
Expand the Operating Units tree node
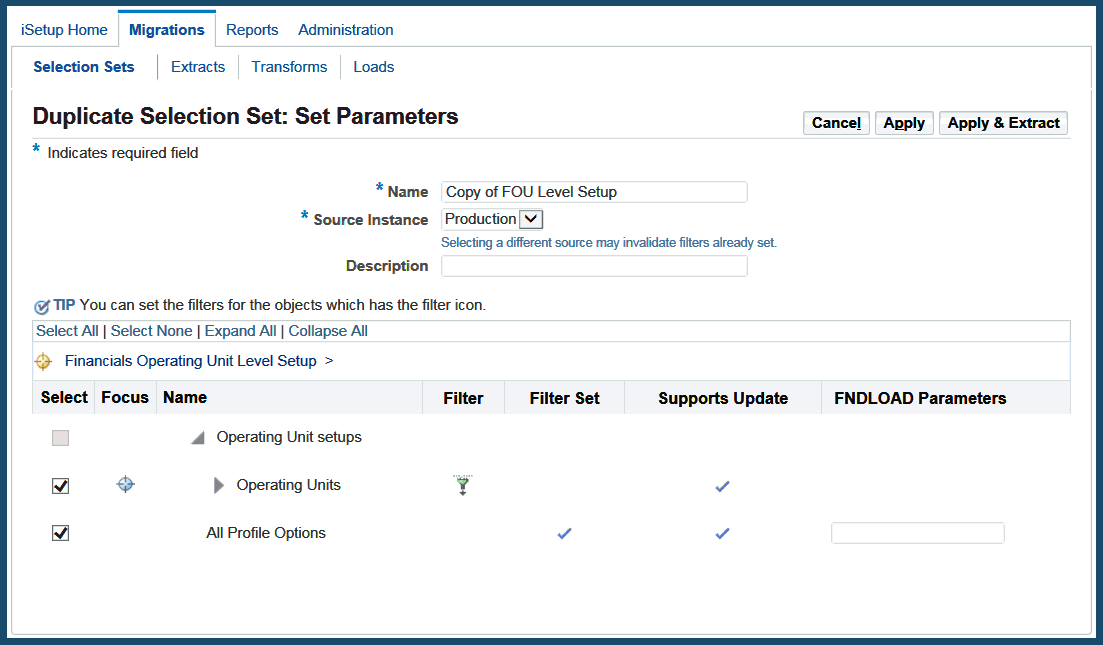[219, 486]
